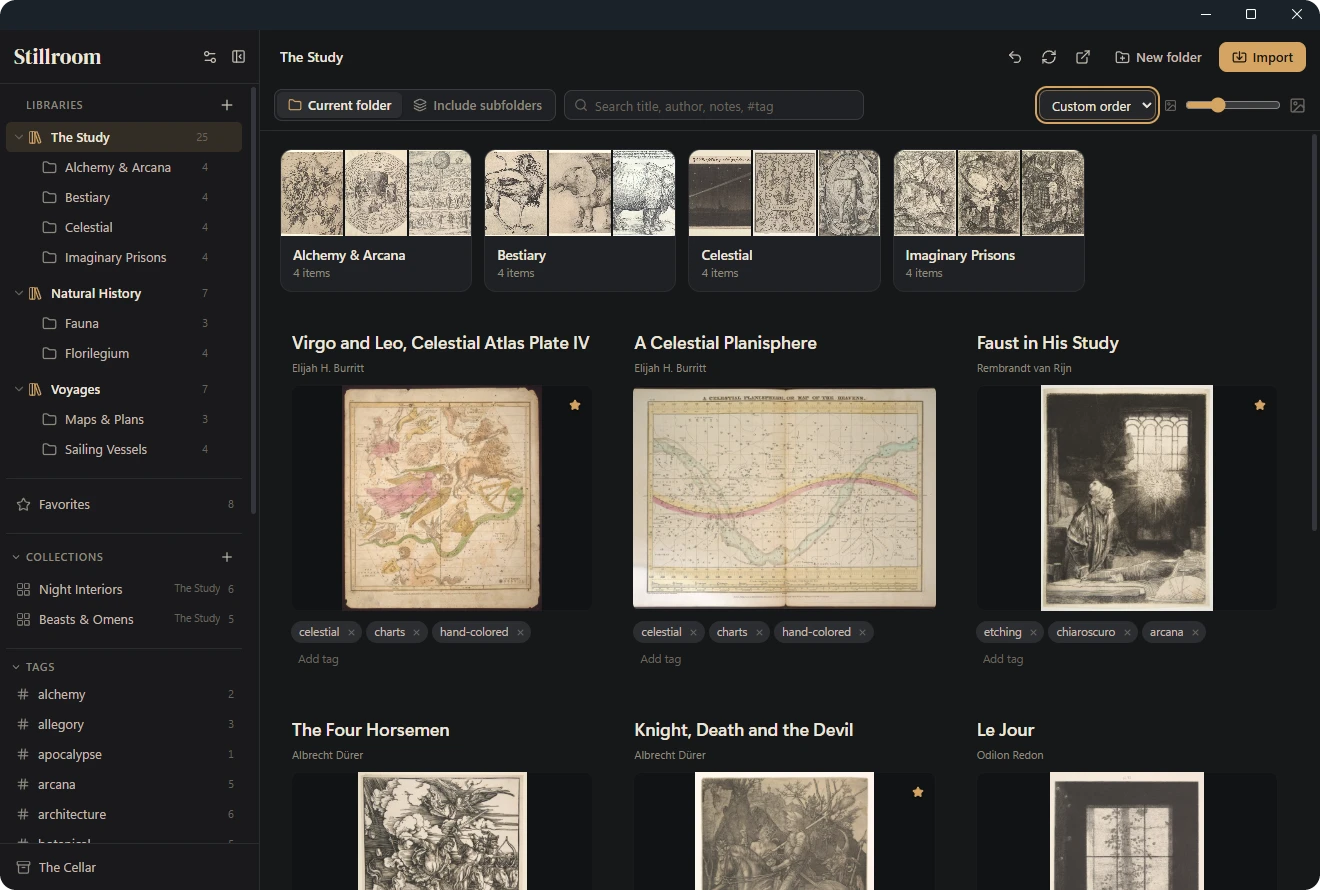Click the Import button
The width and height of the screenshot is (1320, 890).
[x=1262, y=57]
